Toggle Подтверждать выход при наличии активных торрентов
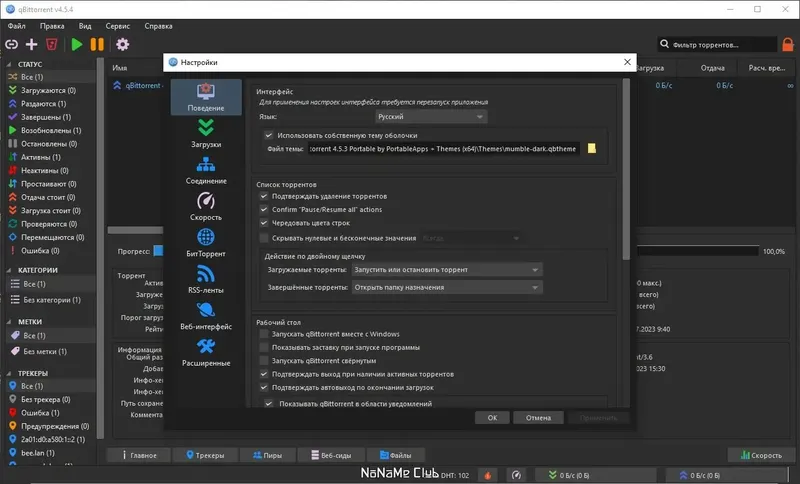Image resolution: width=800 pixels, height=484 pixels. click(264, 374)
